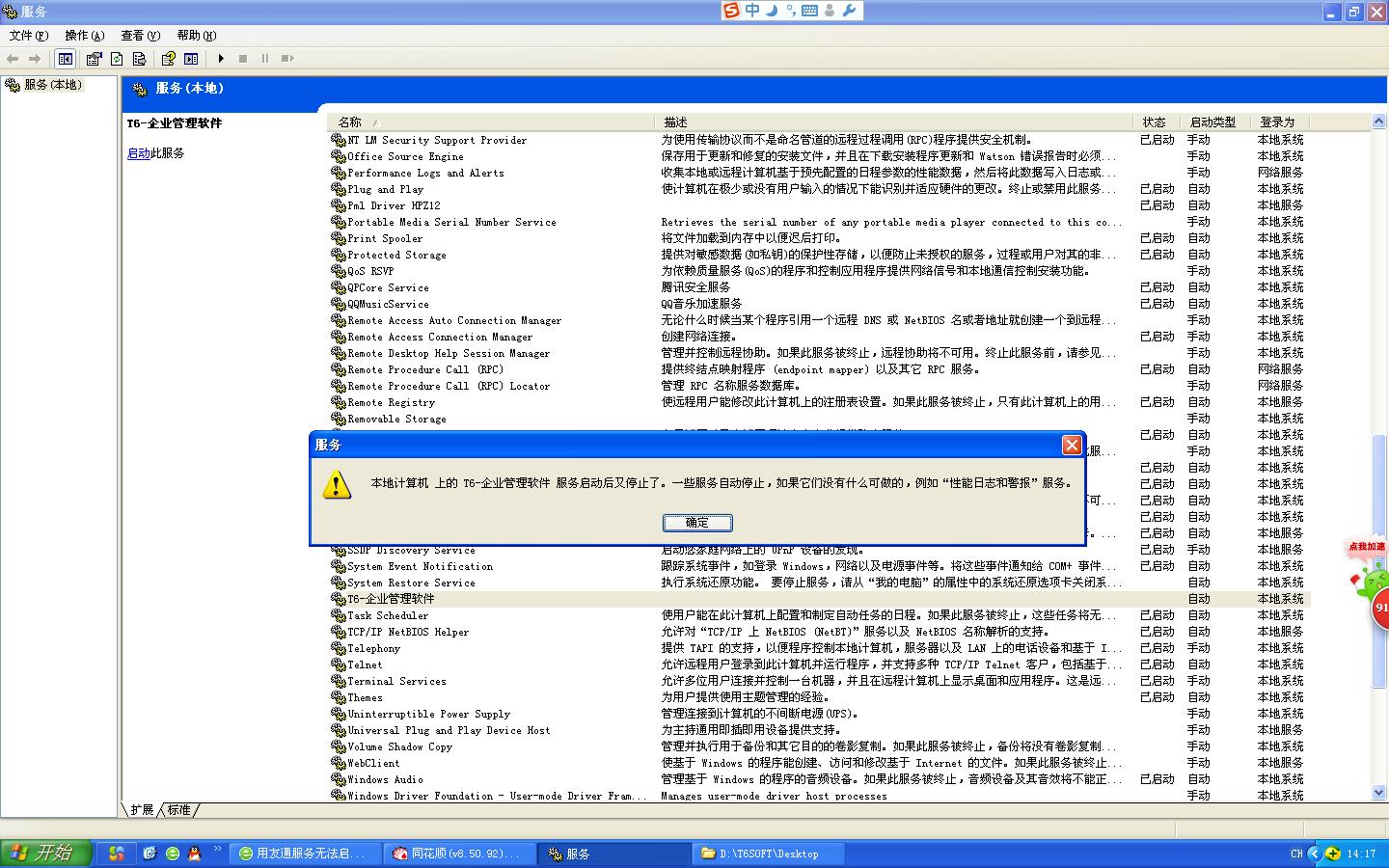
Task: Select the Plug and Play service row
Action: pos(820,189)
